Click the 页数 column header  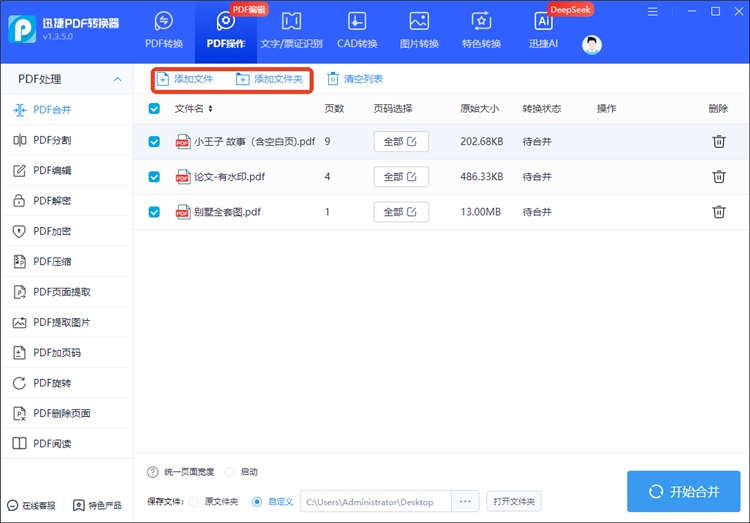click(x=334, y=109)
